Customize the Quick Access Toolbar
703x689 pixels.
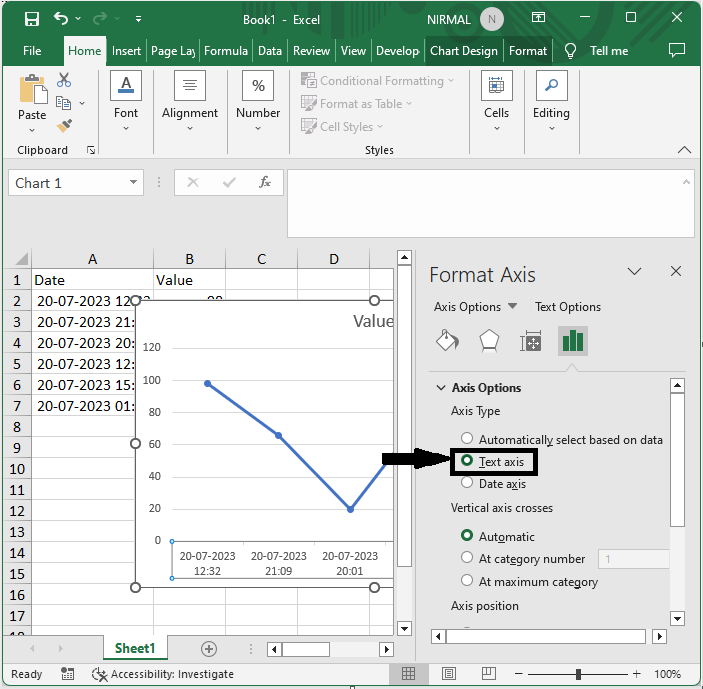point(138,19)
